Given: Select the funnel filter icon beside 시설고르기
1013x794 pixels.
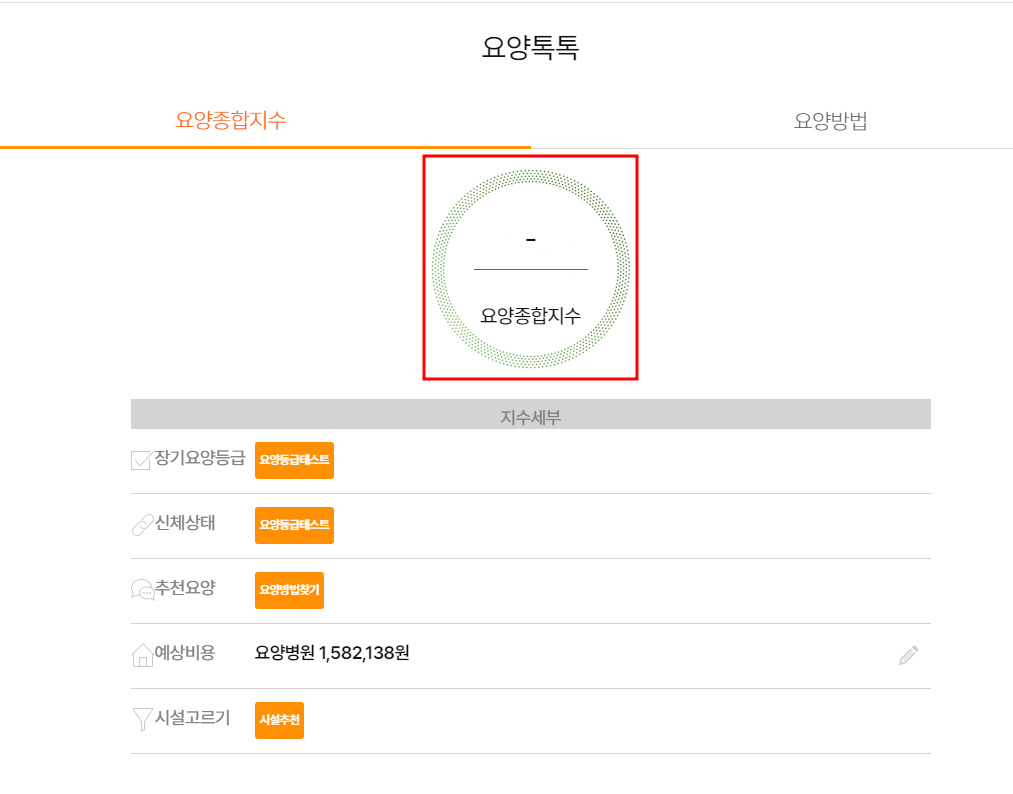Looking at the screenshot, I should (x=140, y=720).
